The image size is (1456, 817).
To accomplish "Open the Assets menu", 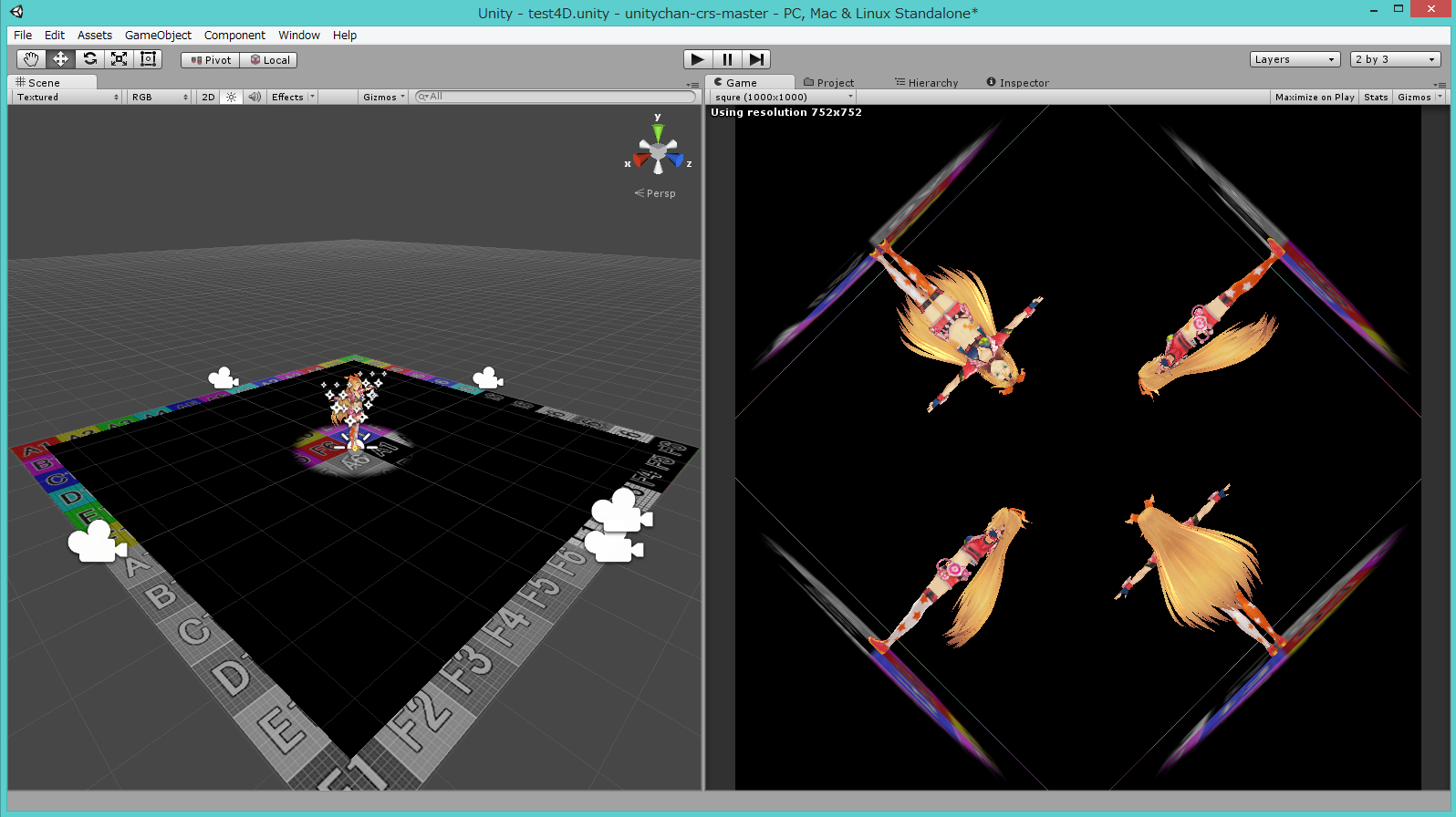I will pos(95,35).
